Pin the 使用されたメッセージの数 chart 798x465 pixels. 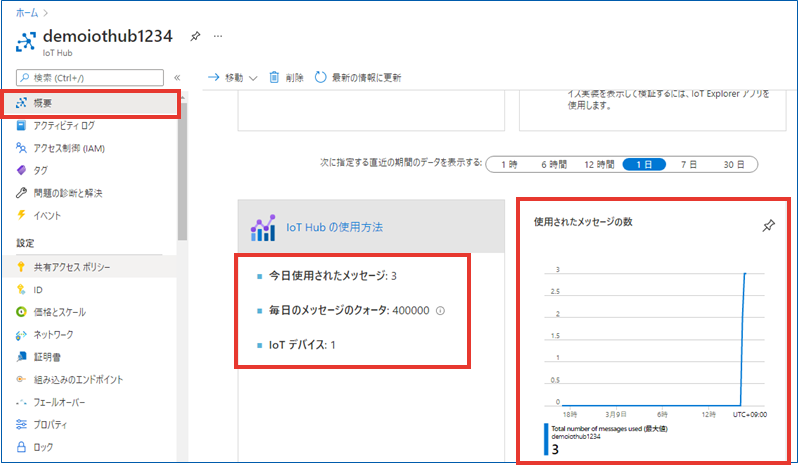(x=768, y=225)
